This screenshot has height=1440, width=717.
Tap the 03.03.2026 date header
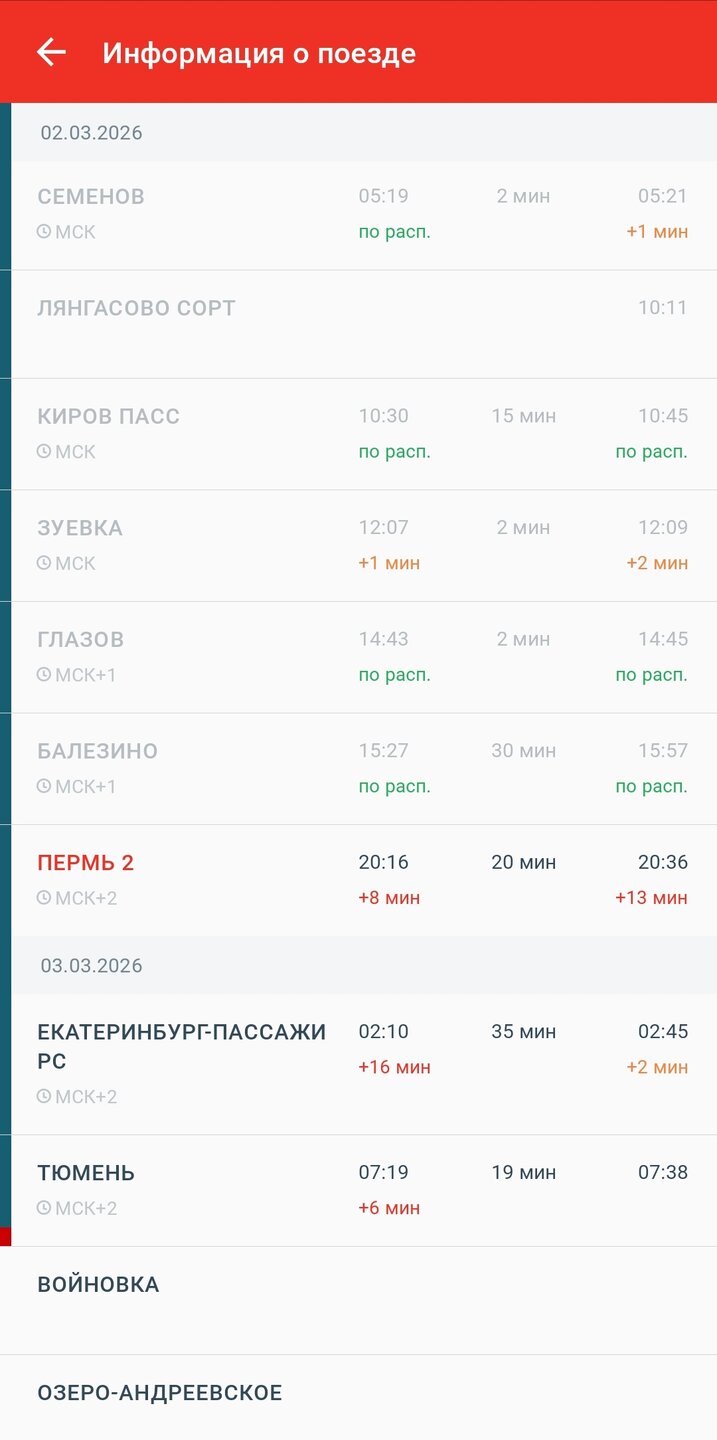point(92,966)
